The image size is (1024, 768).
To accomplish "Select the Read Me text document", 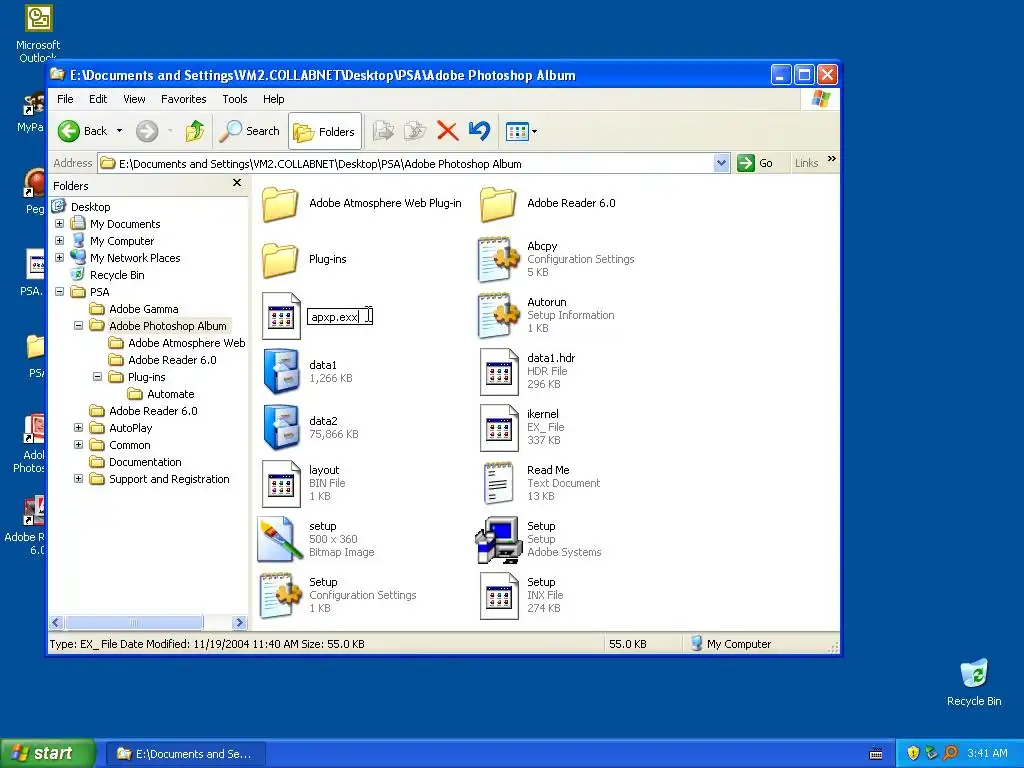I will (x=499, y=483).
